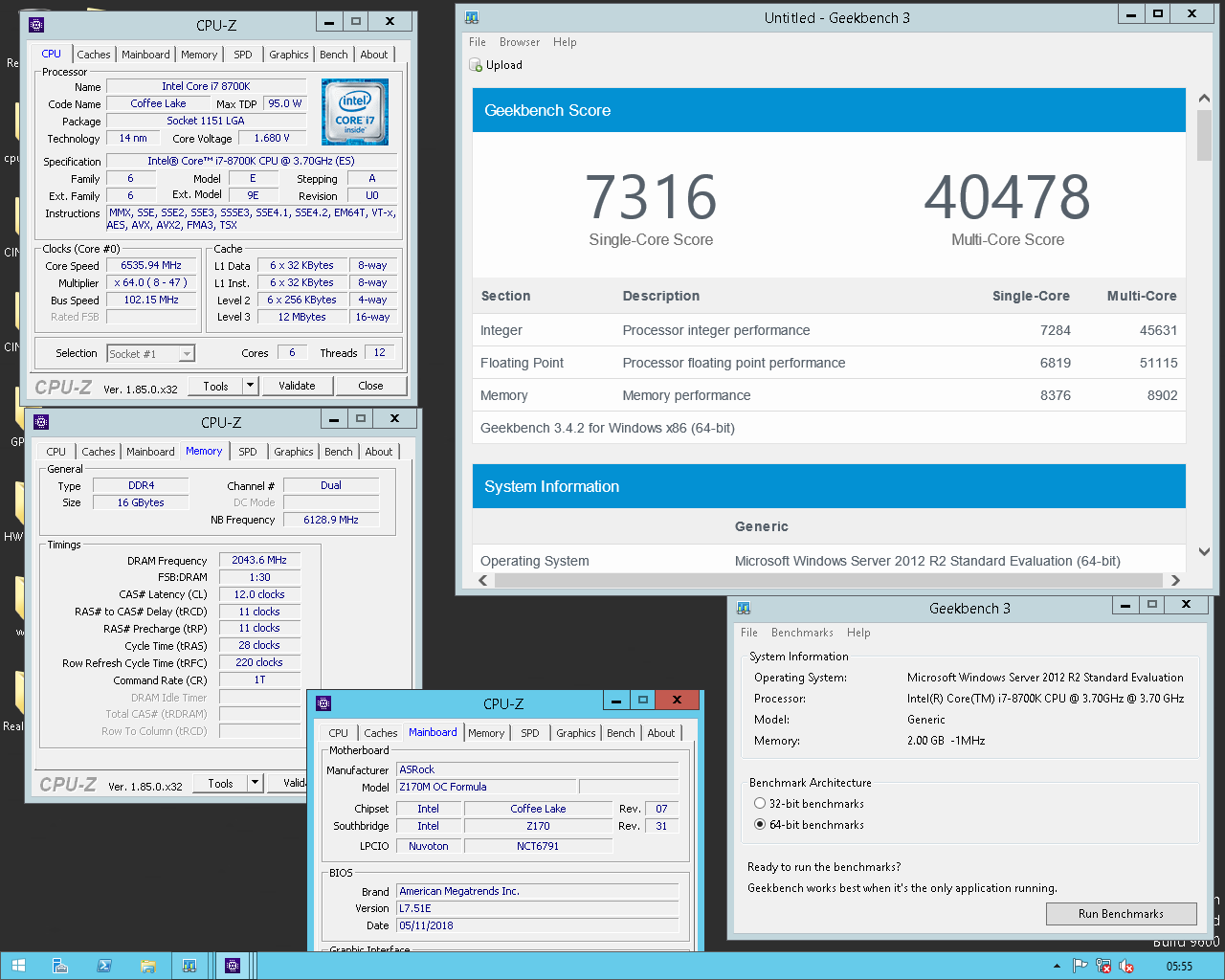The width and height of the screenshot is (1225, 980).
Task: Click the Floating Point row
Action: 829,363
